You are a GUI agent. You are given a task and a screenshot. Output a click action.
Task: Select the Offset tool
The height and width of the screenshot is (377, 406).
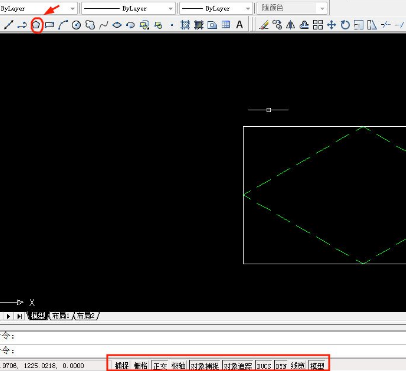coord(304,25)
